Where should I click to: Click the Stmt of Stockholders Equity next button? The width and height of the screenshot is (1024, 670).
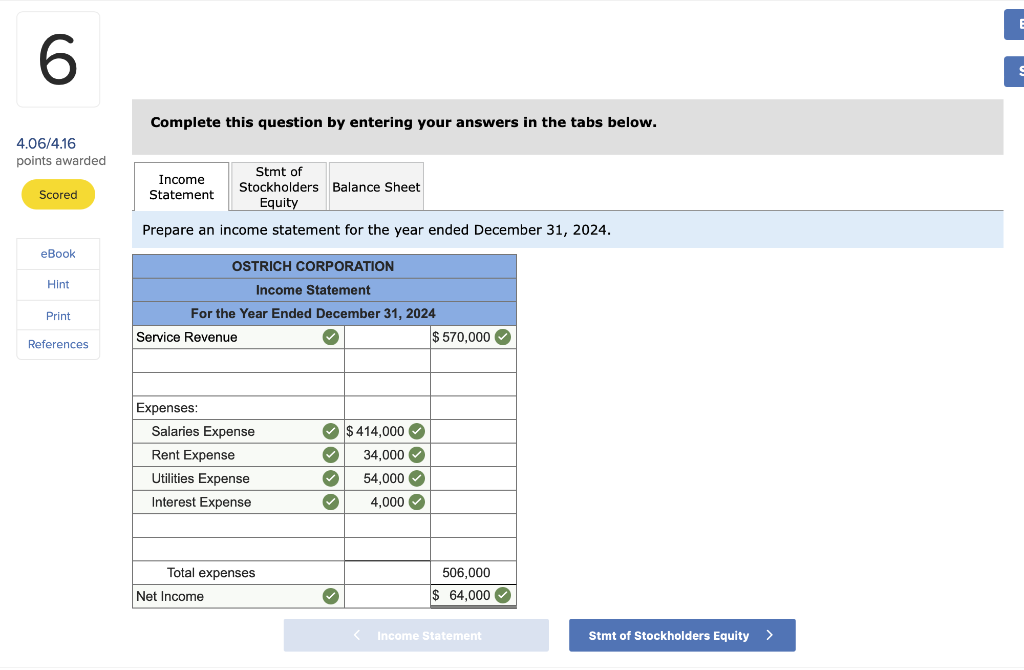[x=682, y=635]
